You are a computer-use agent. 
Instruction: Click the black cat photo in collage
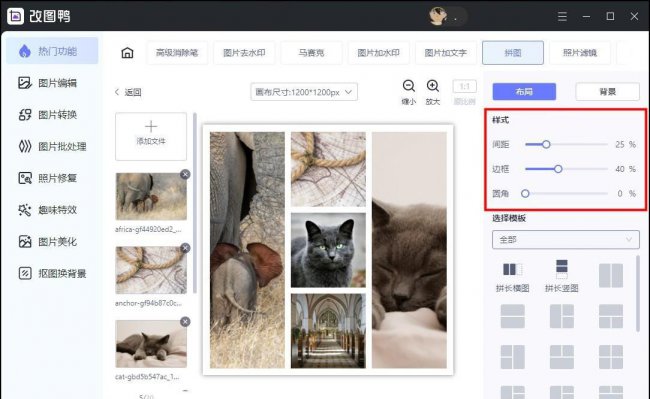pyautogui.click(x=328, y=250)
